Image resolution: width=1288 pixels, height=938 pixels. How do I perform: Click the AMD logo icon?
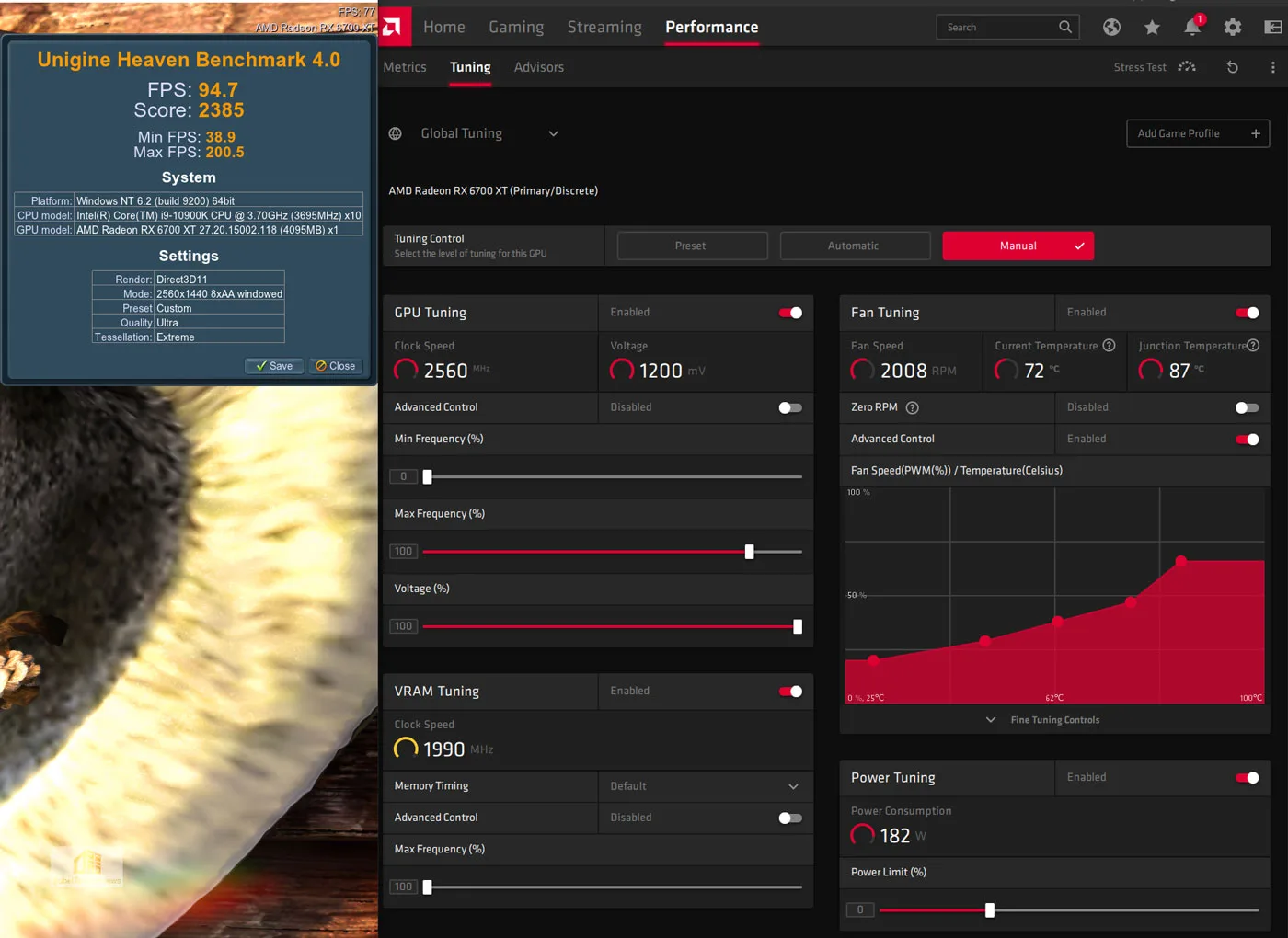tap(393, 27)
